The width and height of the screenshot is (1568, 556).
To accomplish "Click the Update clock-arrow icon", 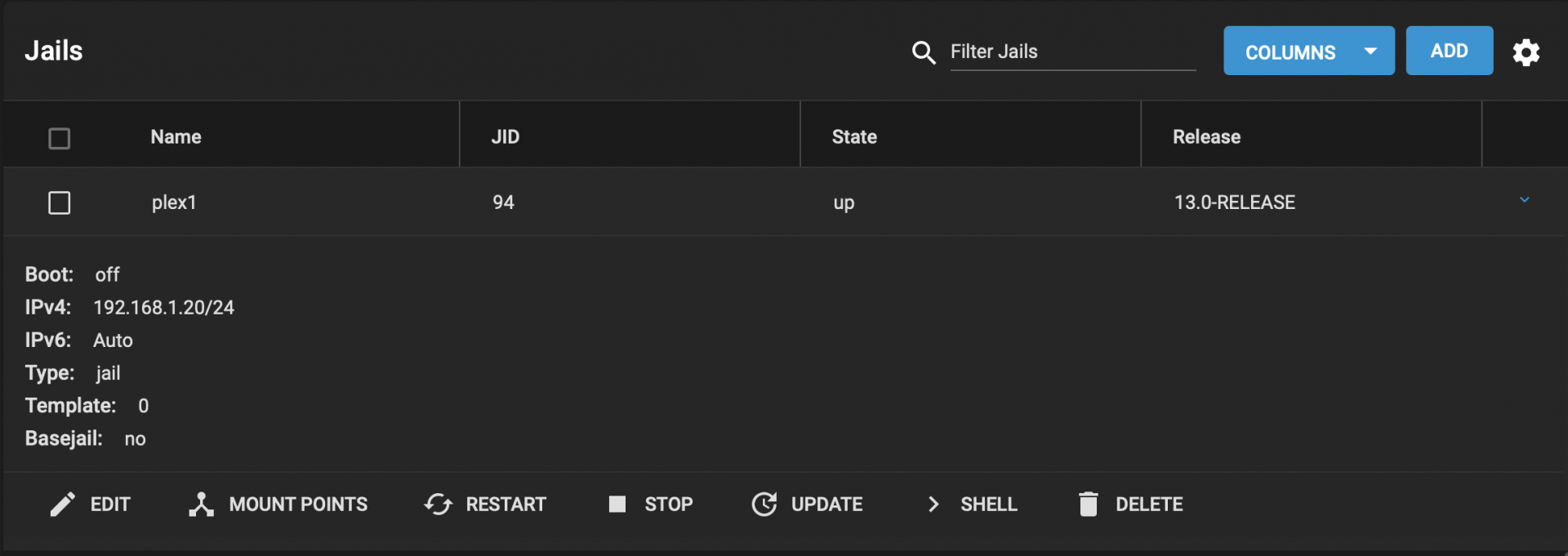I will [x=764, y=505].
